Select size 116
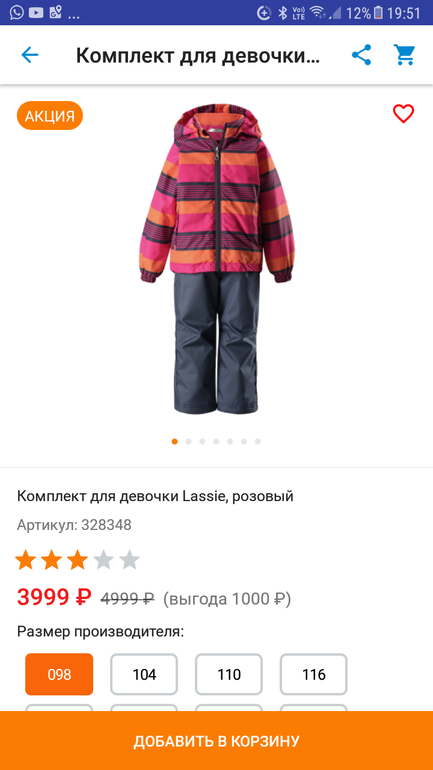433x770 pixels. pyautogui.click(x=314, y=674)
